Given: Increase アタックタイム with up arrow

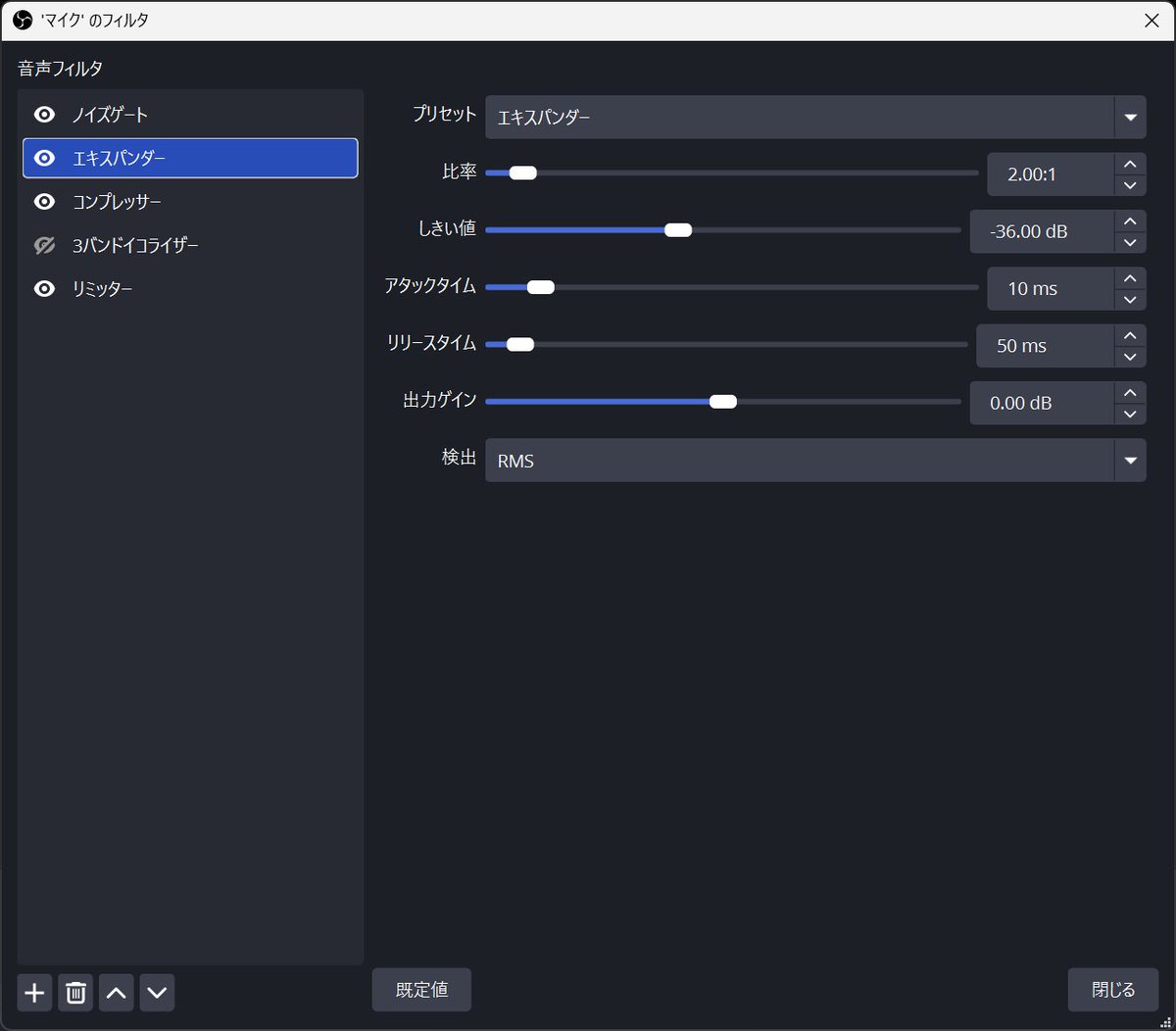Looking at the screenshot, I should coord(1130,278).
